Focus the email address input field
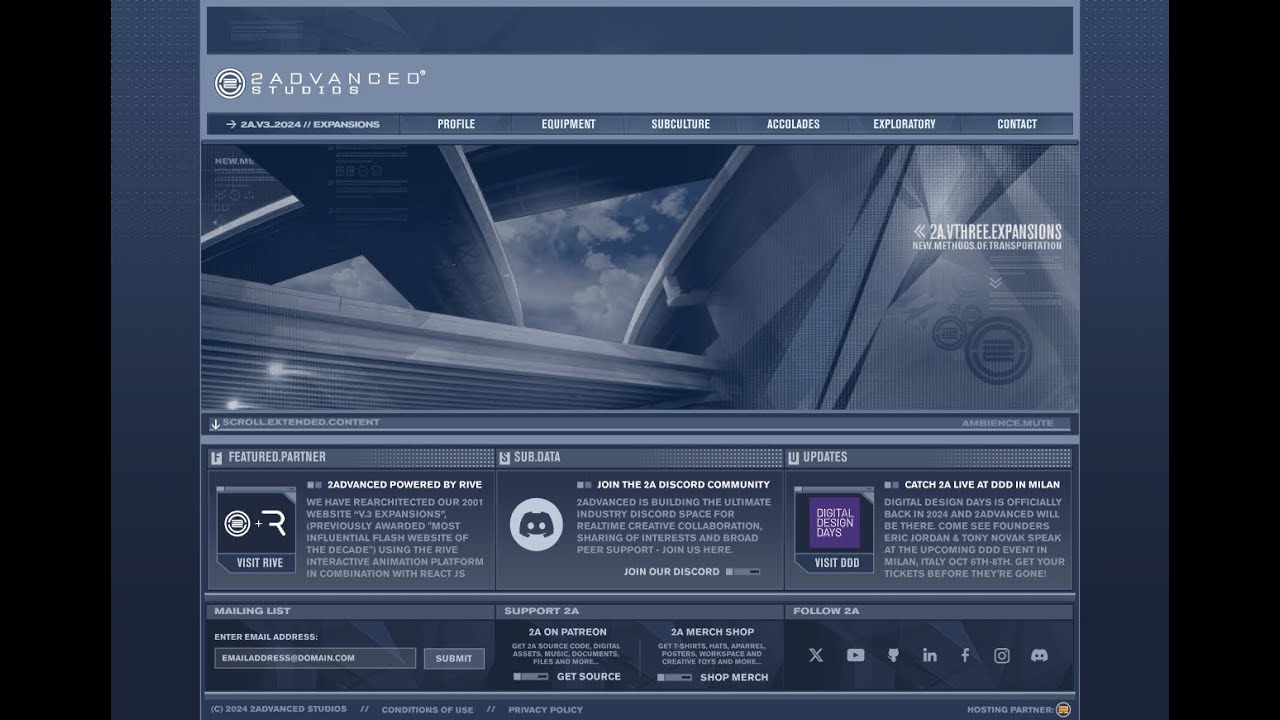 point(315,658)
